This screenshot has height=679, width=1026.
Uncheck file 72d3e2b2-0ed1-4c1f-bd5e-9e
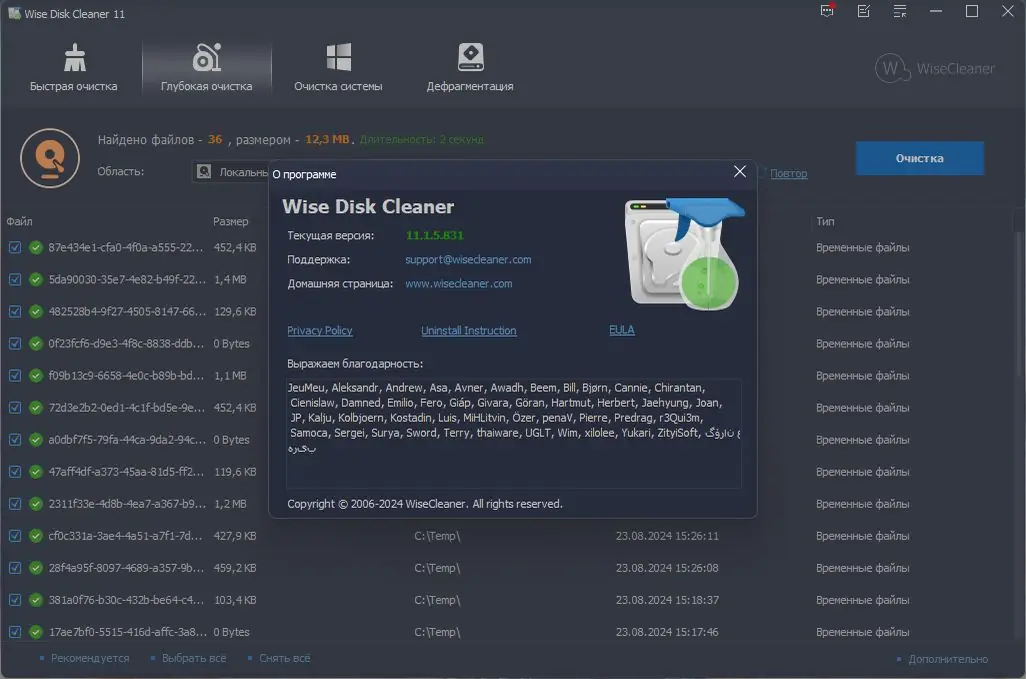tap(15, 408)
